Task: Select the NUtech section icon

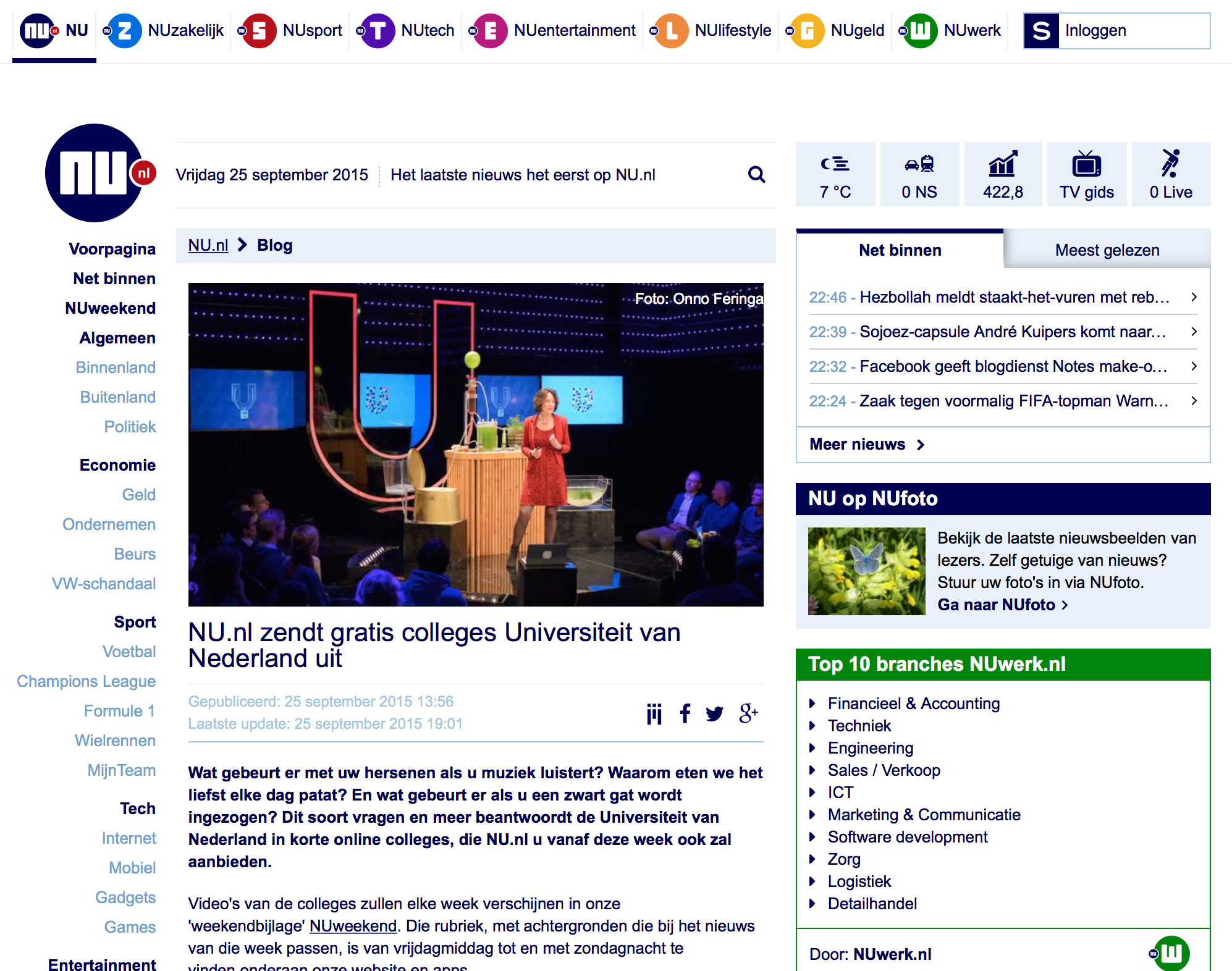Action: [x=379, y=30]
